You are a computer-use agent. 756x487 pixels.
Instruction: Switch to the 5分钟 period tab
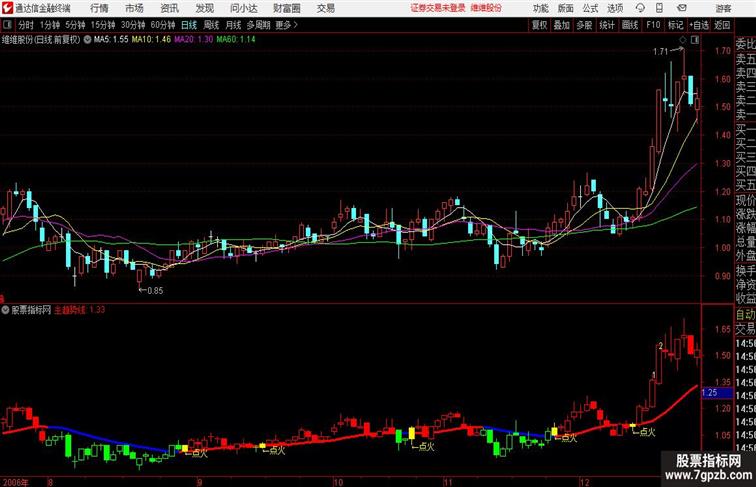pos(75,25)
